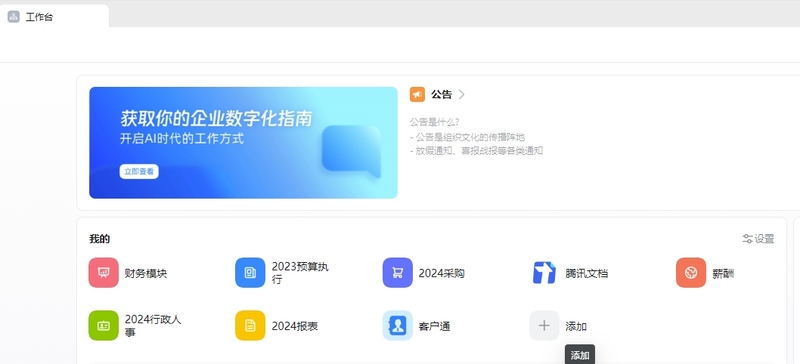Click the 立即查看 button on banner
The image size is (800, 364).
[x=139, y=172]
